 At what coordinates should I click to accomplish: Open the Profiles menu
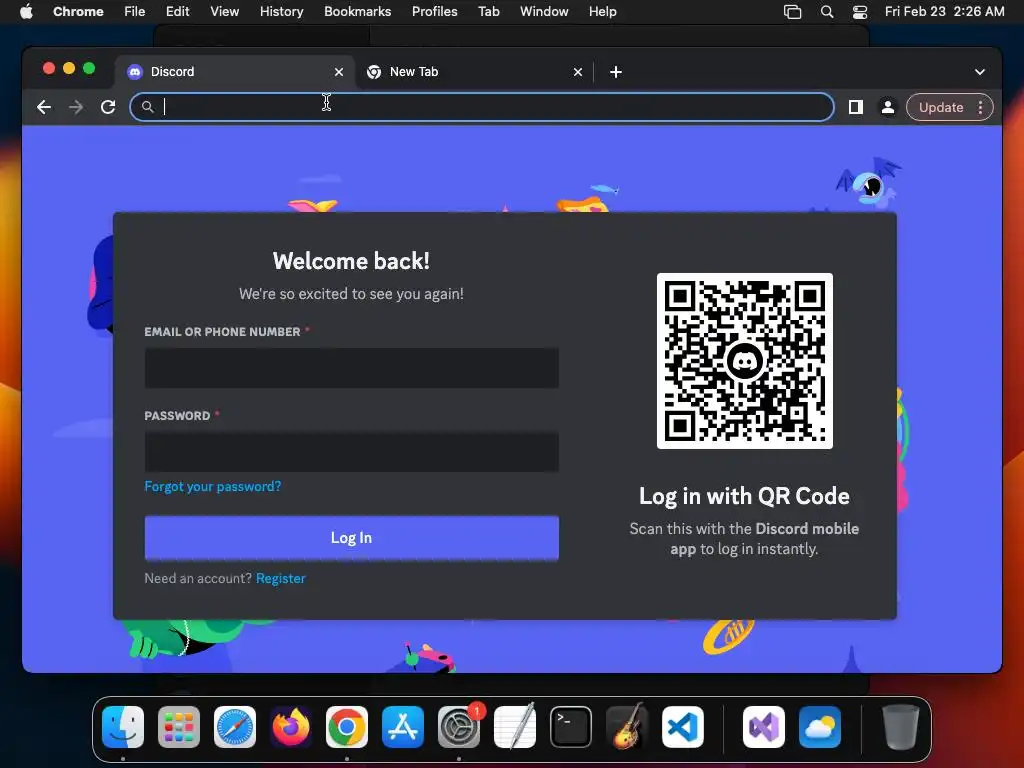[435, 12]
